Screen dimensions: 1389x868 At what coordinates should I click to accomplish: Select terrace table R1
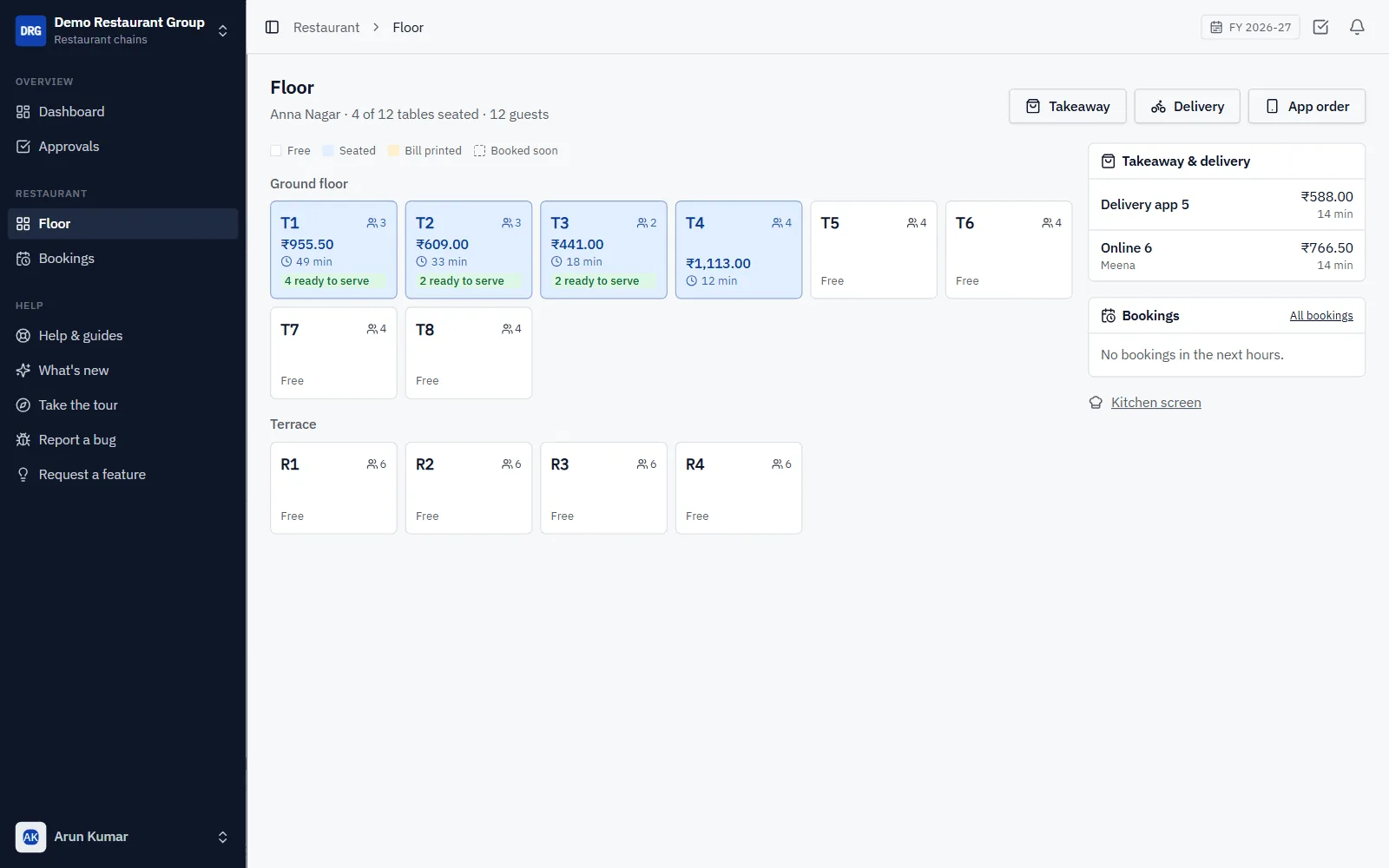tap(333, 488)
